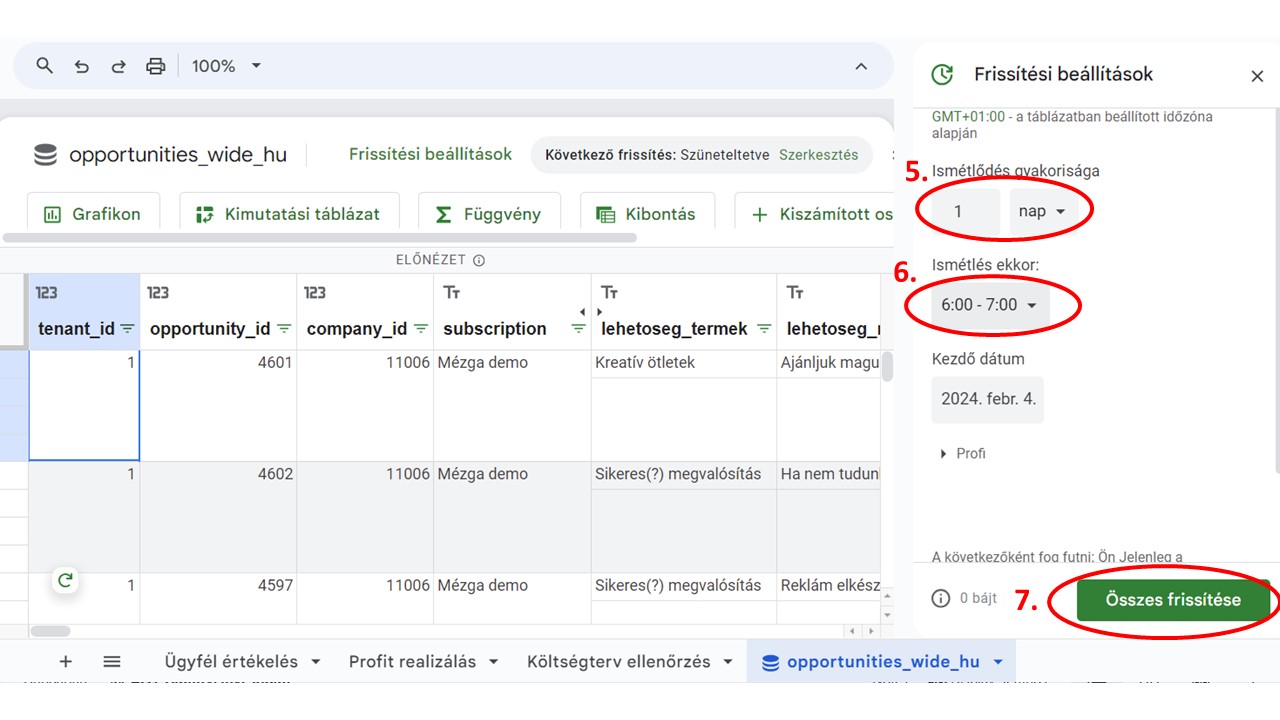This screenshot has width=1280, height=720.
Task: Click the Összes frissítése button
Action: pos(1172,600)
